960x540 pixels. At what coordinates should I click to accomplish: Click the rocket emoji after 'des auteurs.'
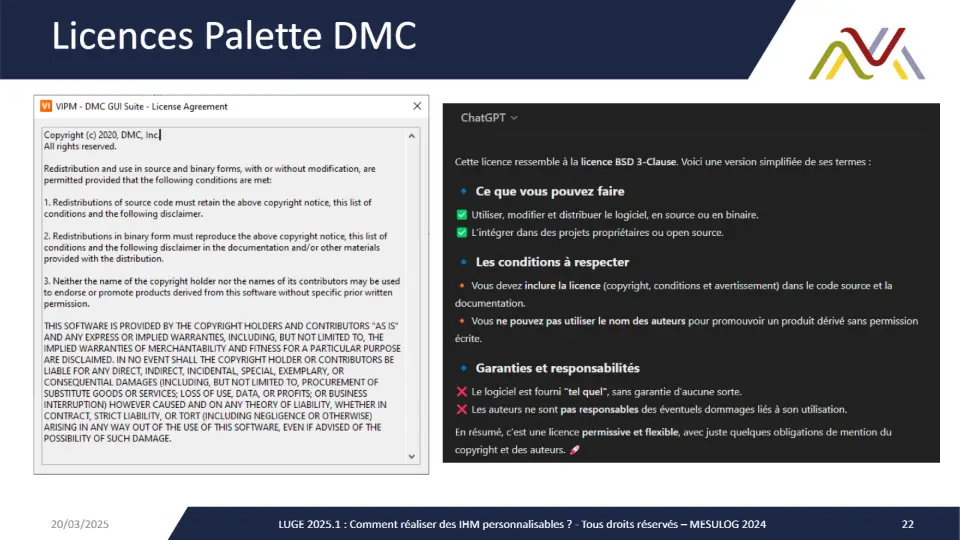tap(574, 449)
